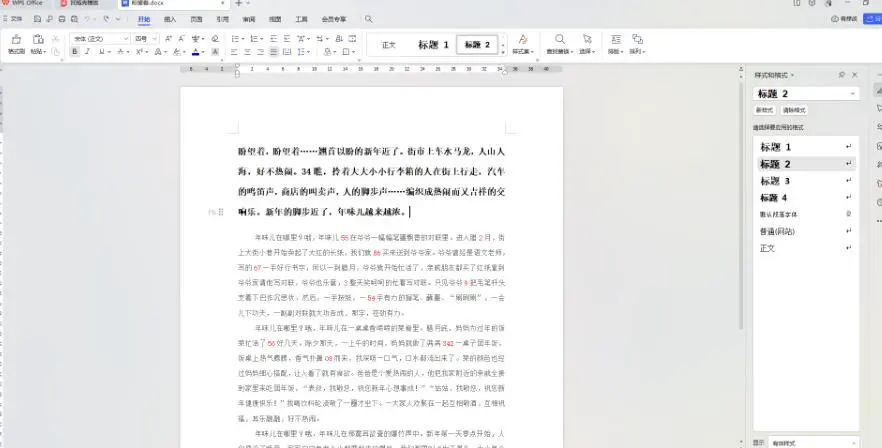Toggle Italic formatting button
This screenshot has width=882, height=448.
coord(88,52)
